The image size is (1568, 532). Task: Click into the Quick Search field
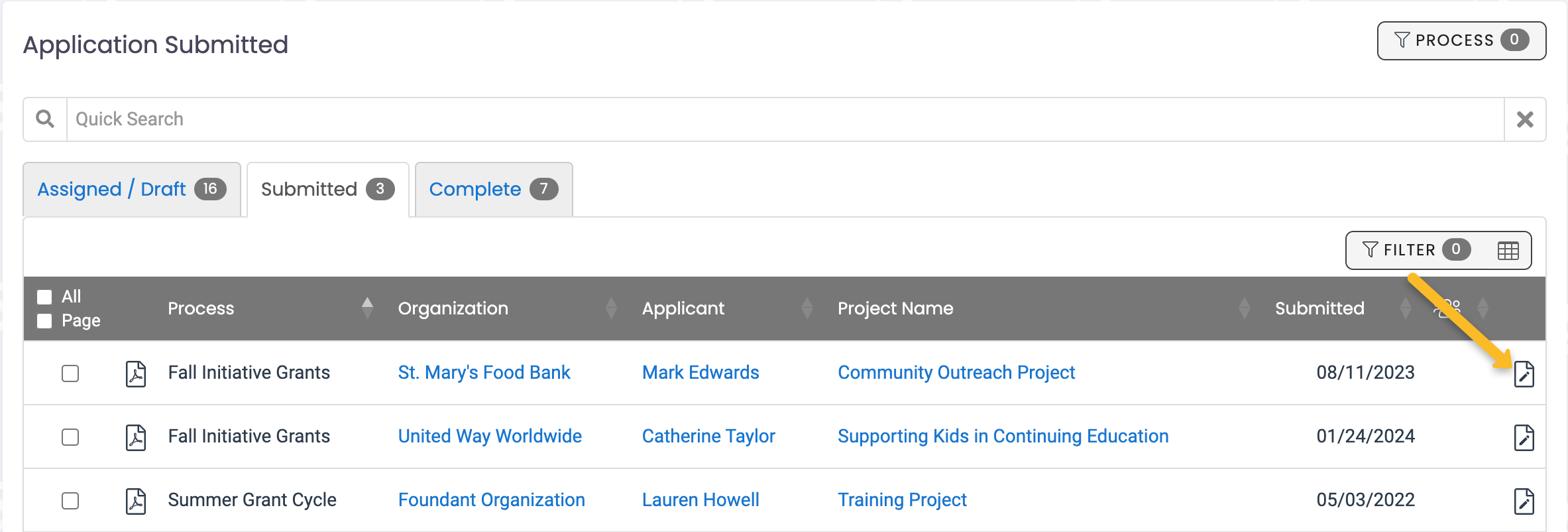pyautogui.click(x=782, y=119)
